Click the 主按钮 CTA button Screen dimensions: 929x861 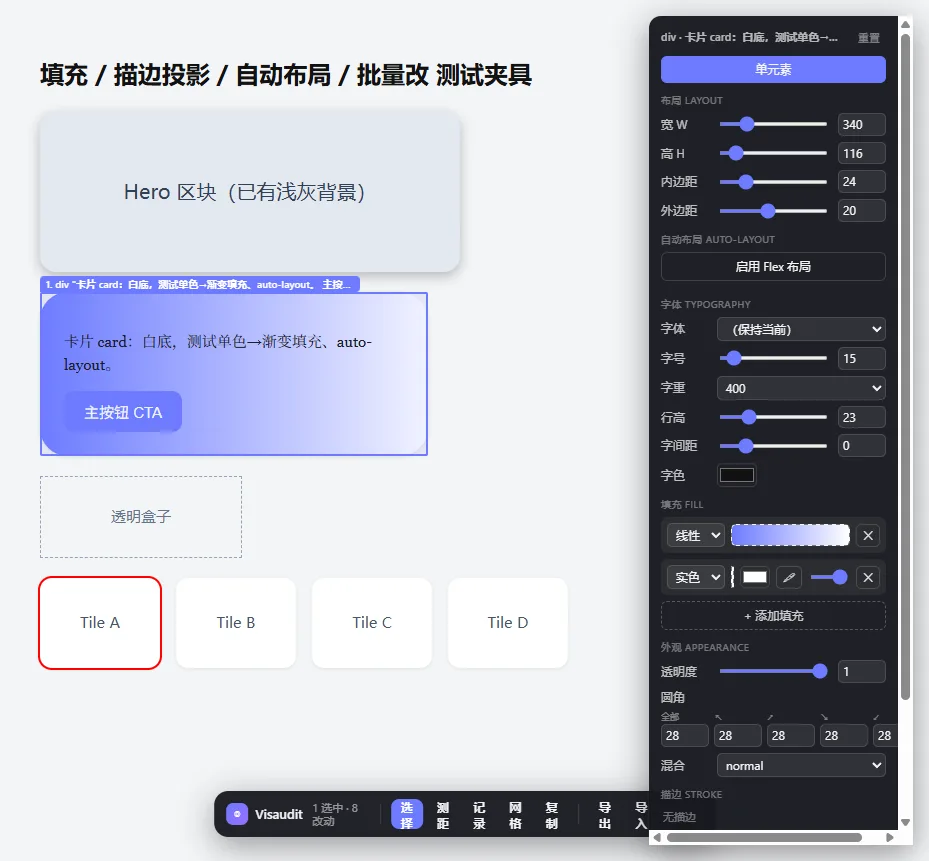click(x=123, y=412)
